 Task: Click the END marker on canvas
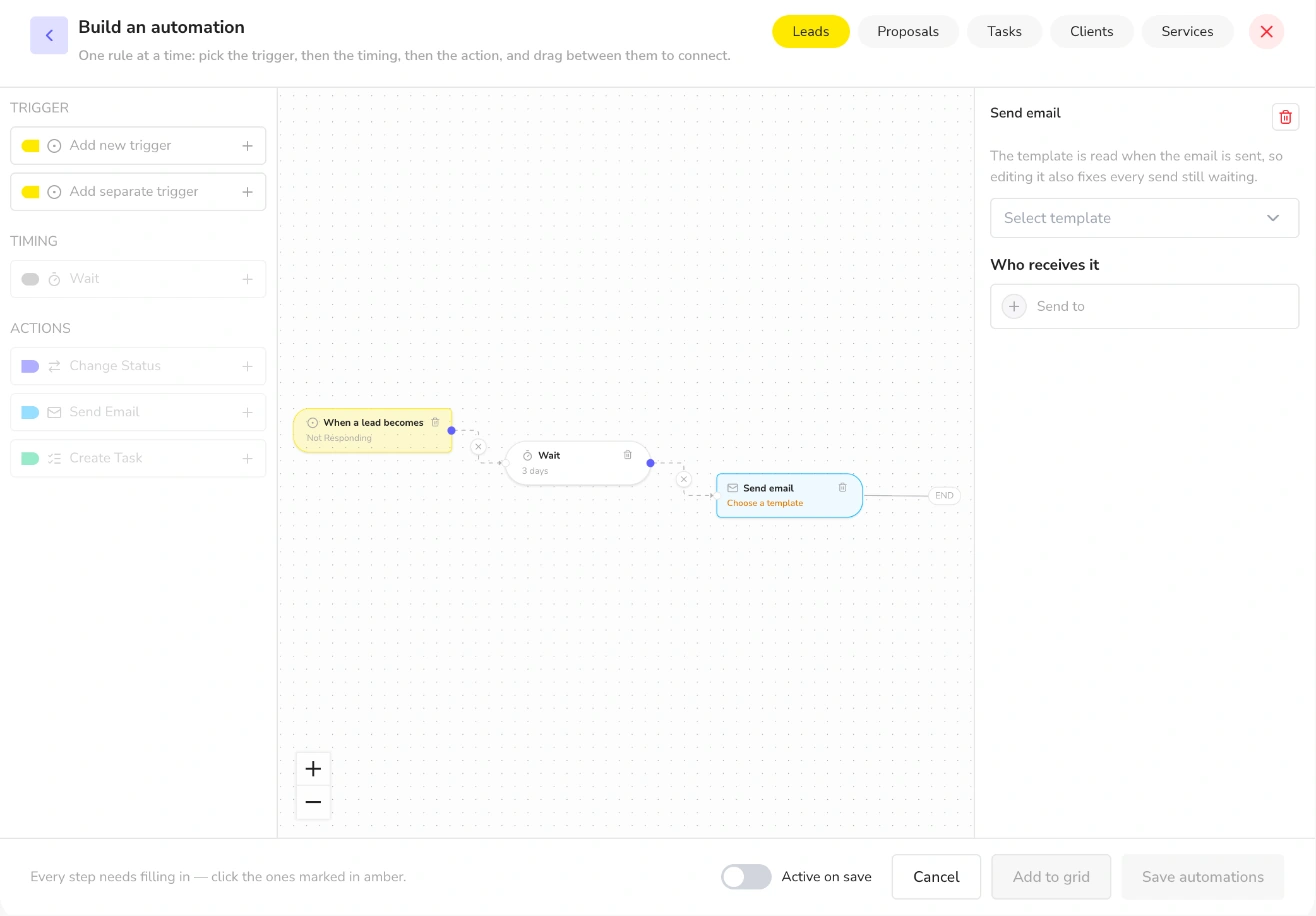pos(944,496)
